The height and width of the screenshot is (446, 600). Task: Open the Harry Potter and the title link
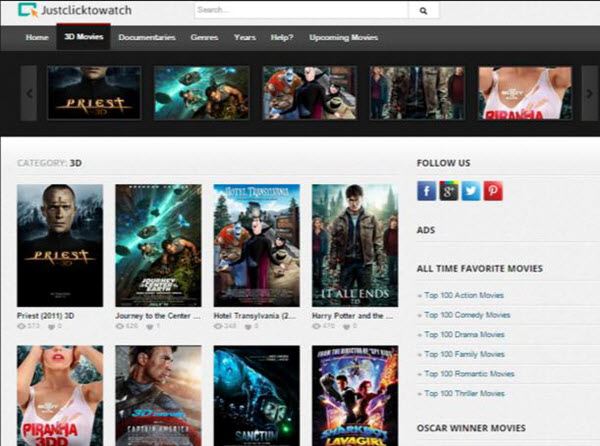pyautogui.click(x=352, y=316)
